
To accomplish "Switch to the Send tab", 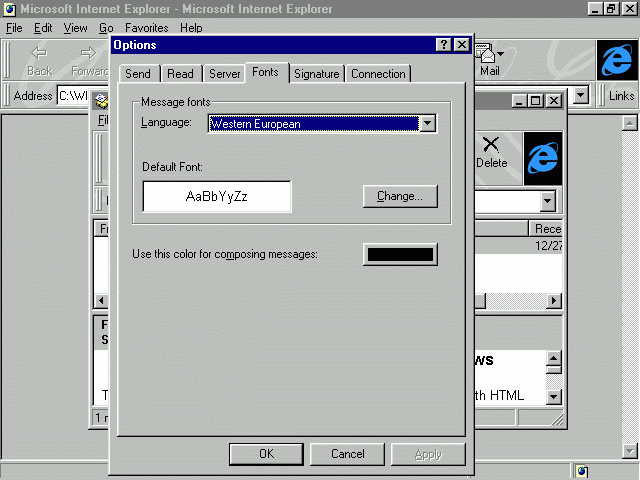I will click(x=138, y=74).
